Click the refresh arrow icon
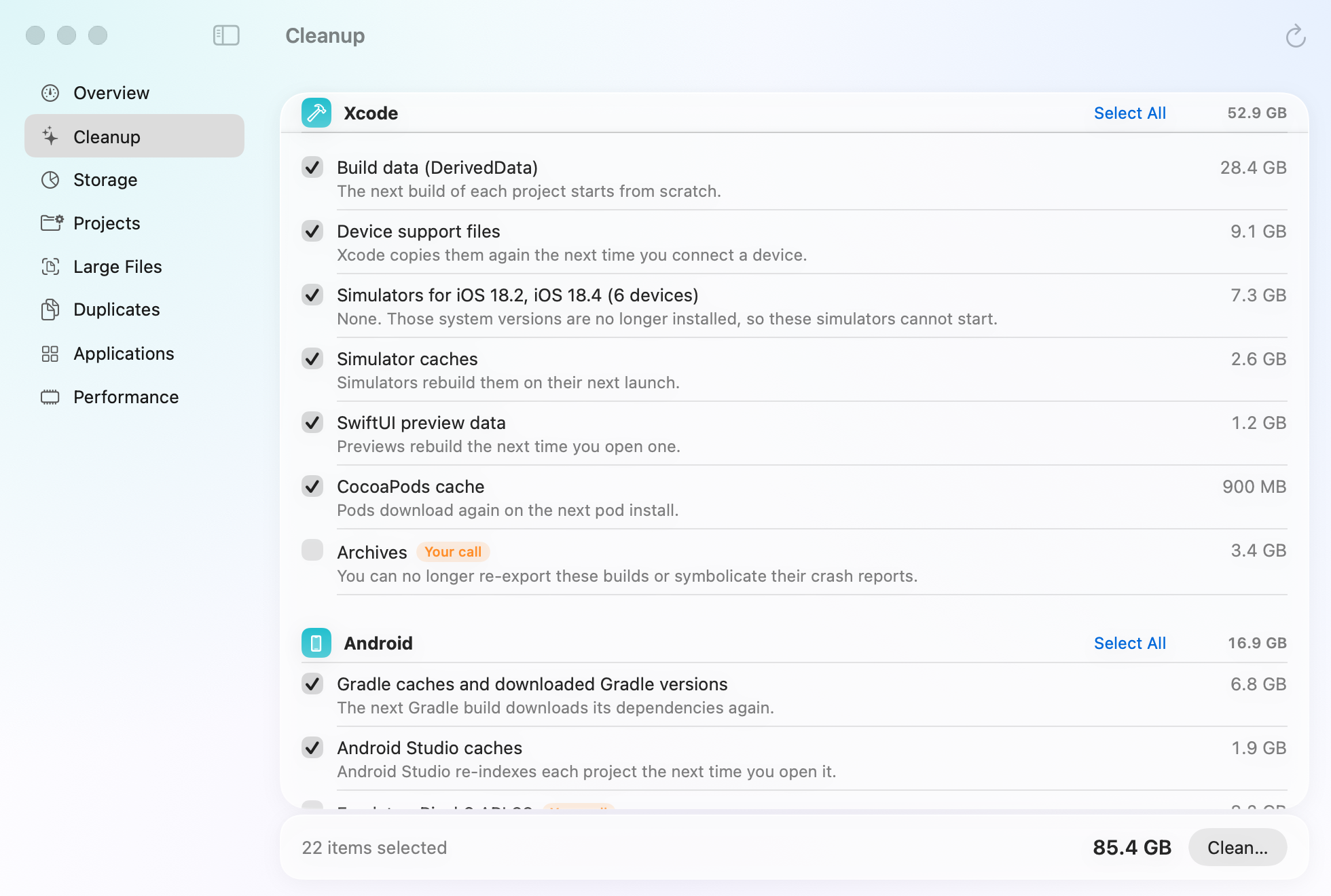The width and height of the screenshot is (1331, 896). (1296, 36)
